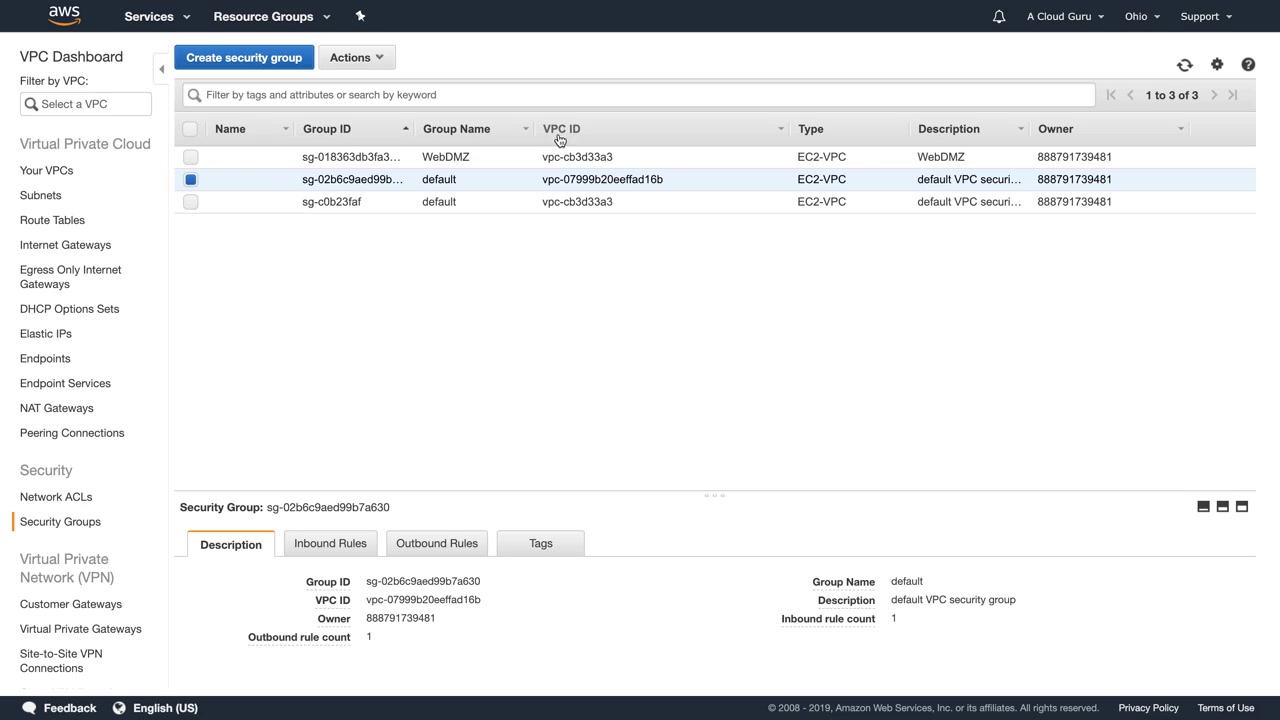The width and height of the screenshot is (1280, 720).
Task: Open Route Tables in sidebar
Action: [x=52, y=220]
